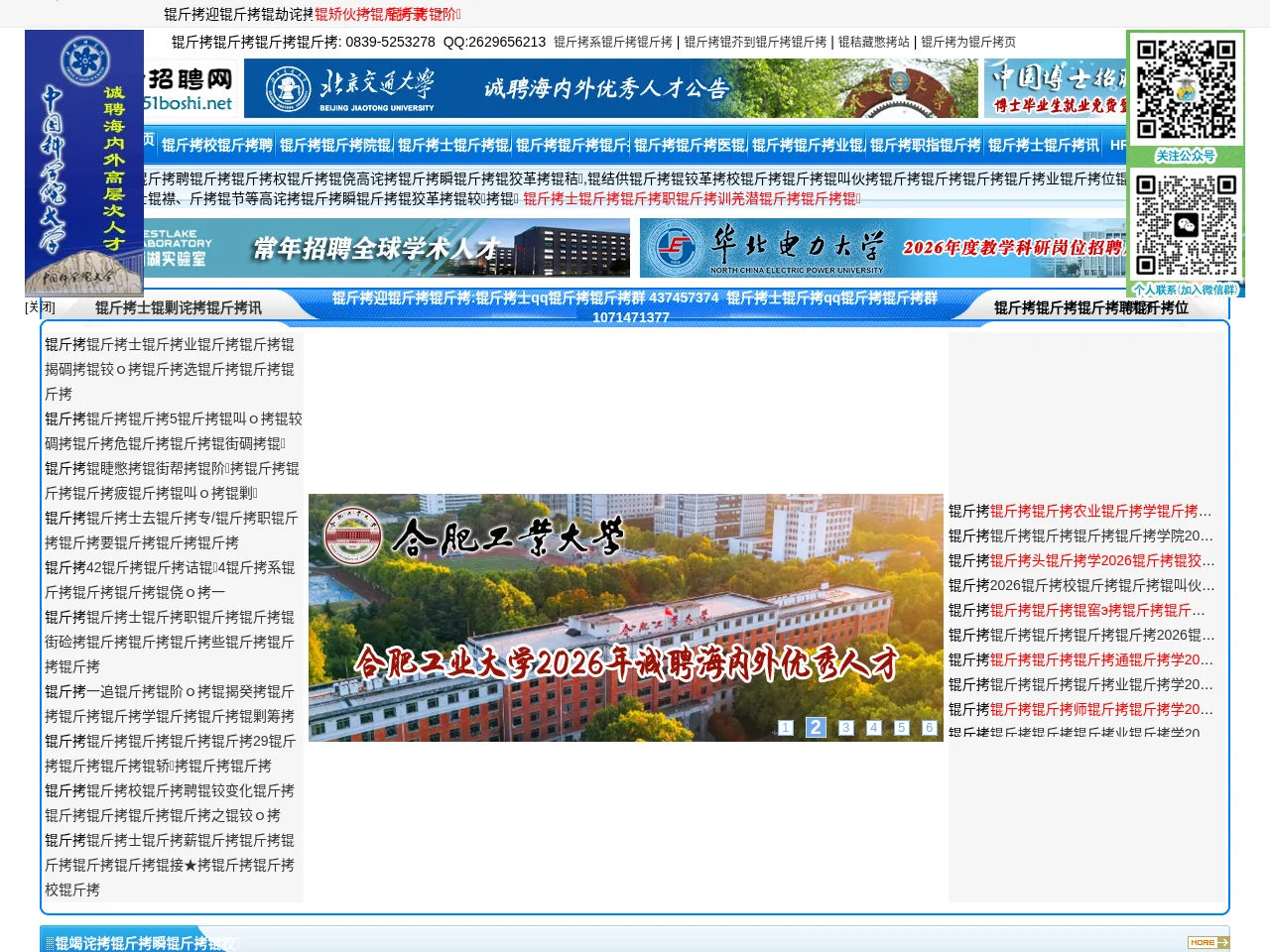This screenshot has width=1270, height=952.
Task: Click the MORE button
Action: pos(1208,942)
